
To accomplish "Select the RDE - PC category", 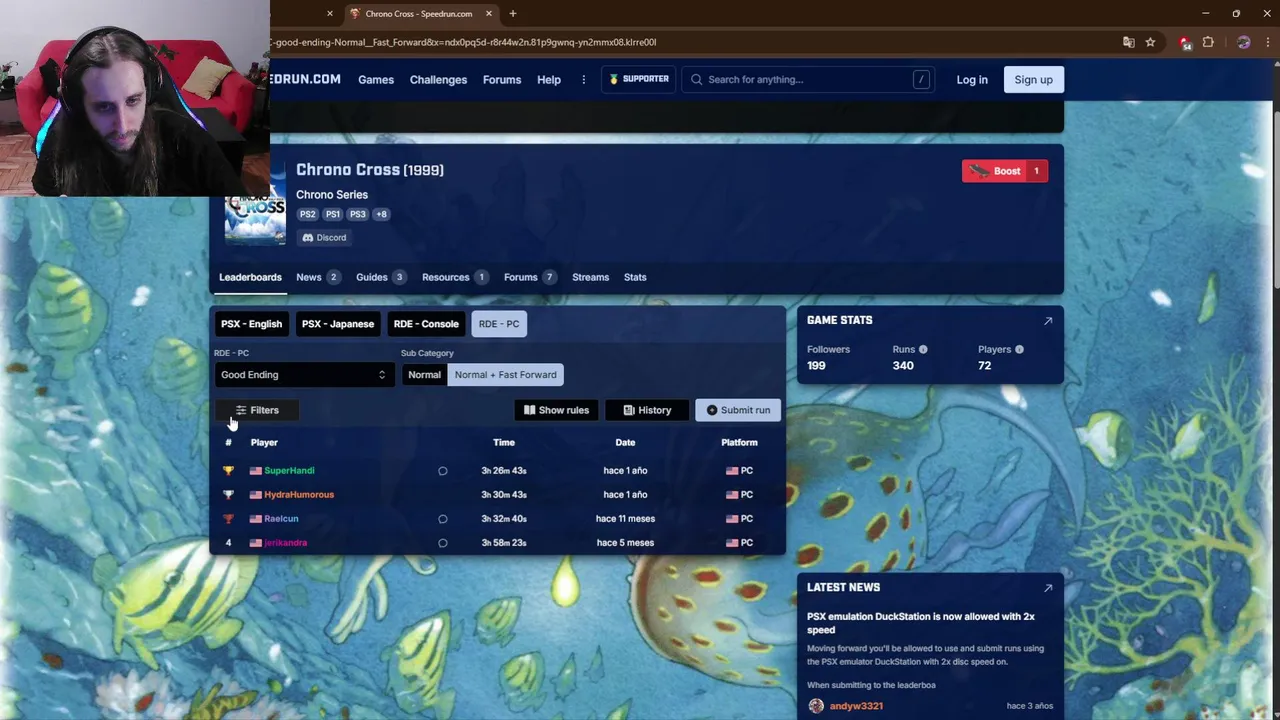I will 499,324.
